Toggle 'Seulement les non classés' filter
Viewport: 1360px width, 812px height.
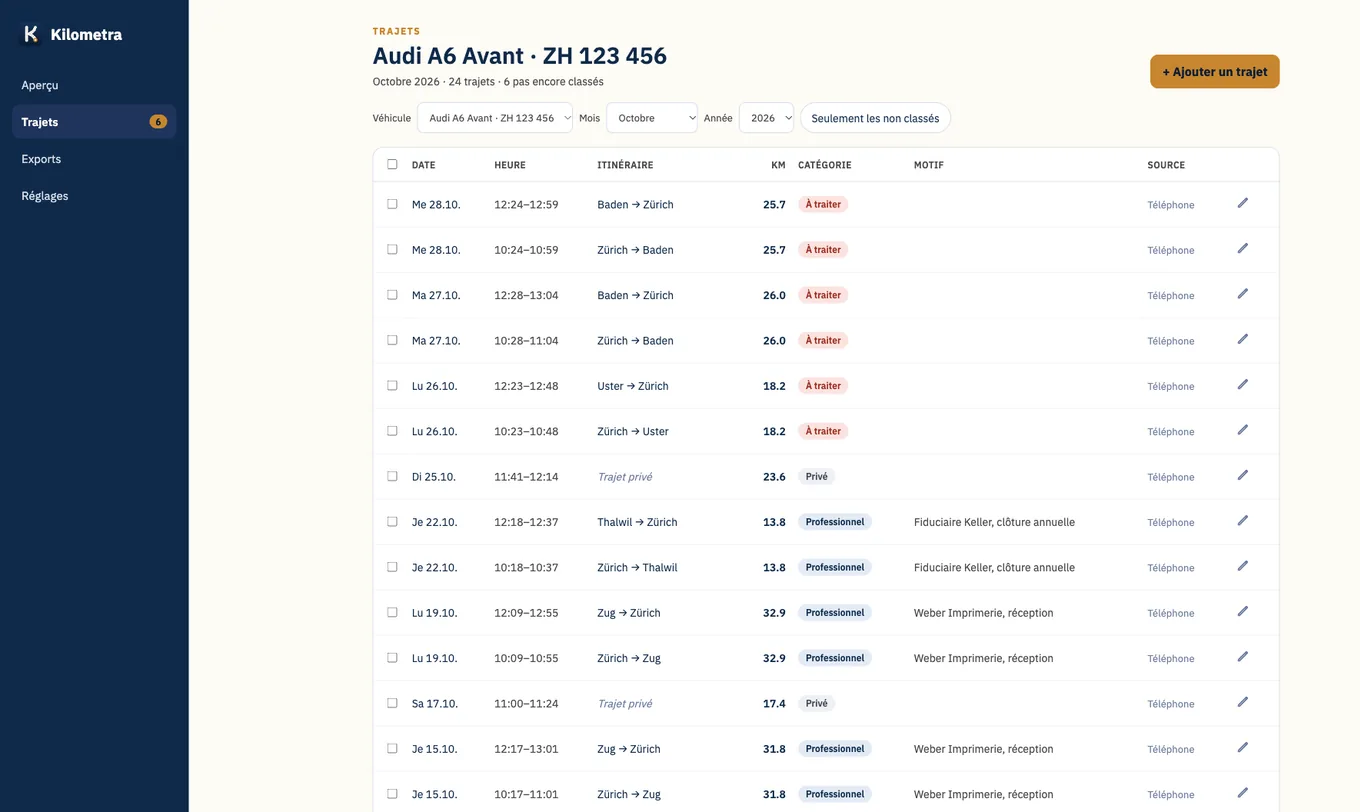coord(875,118)
